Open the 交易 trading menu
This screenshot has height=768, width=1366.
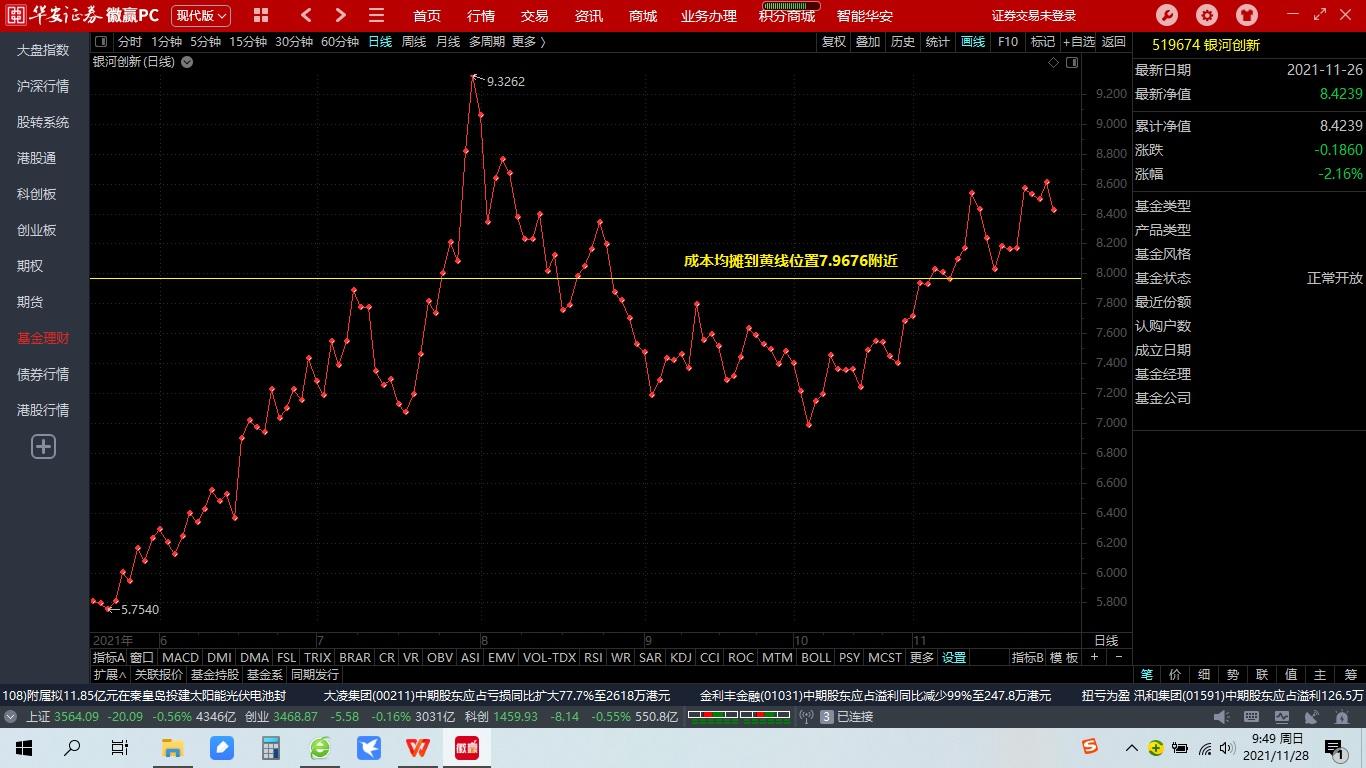click(x=535, y=16)
